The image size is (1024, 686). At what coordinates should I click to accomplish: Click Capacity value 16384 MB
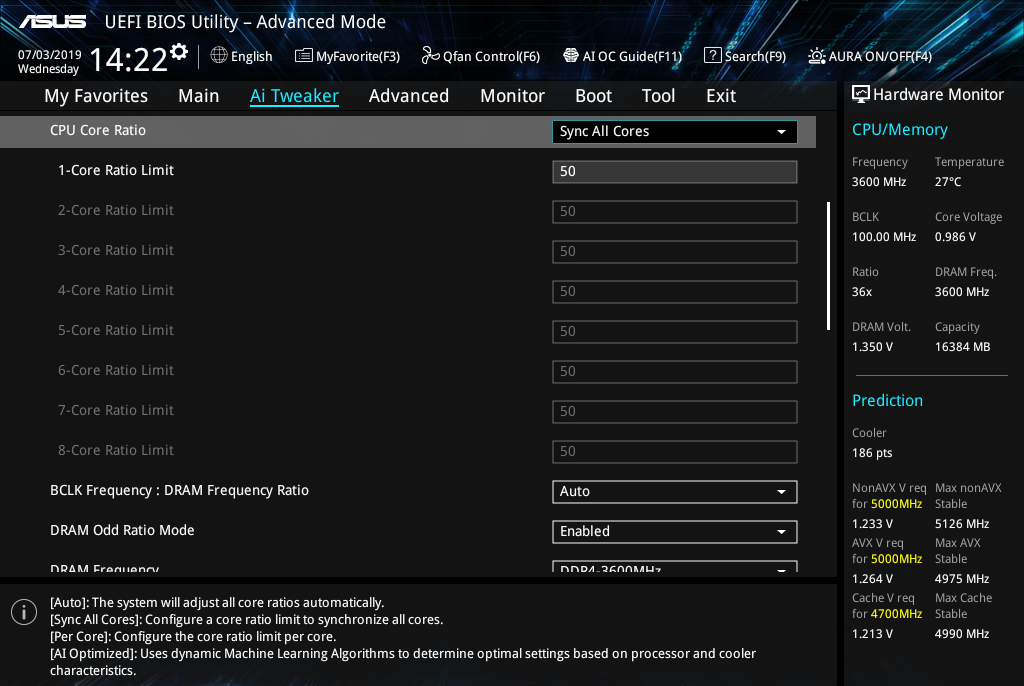[962, 346]
